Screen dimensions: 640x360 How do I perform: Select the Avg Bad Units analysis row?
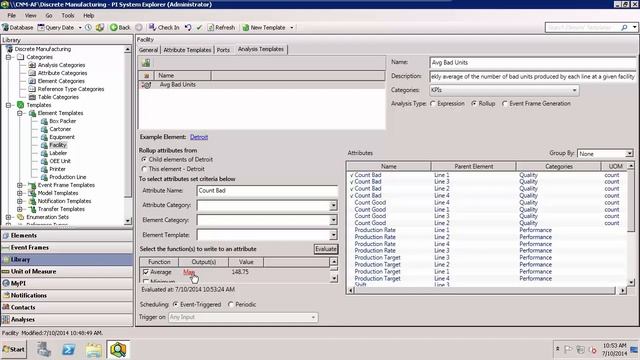pyautogui.click(x=262, y=84)
